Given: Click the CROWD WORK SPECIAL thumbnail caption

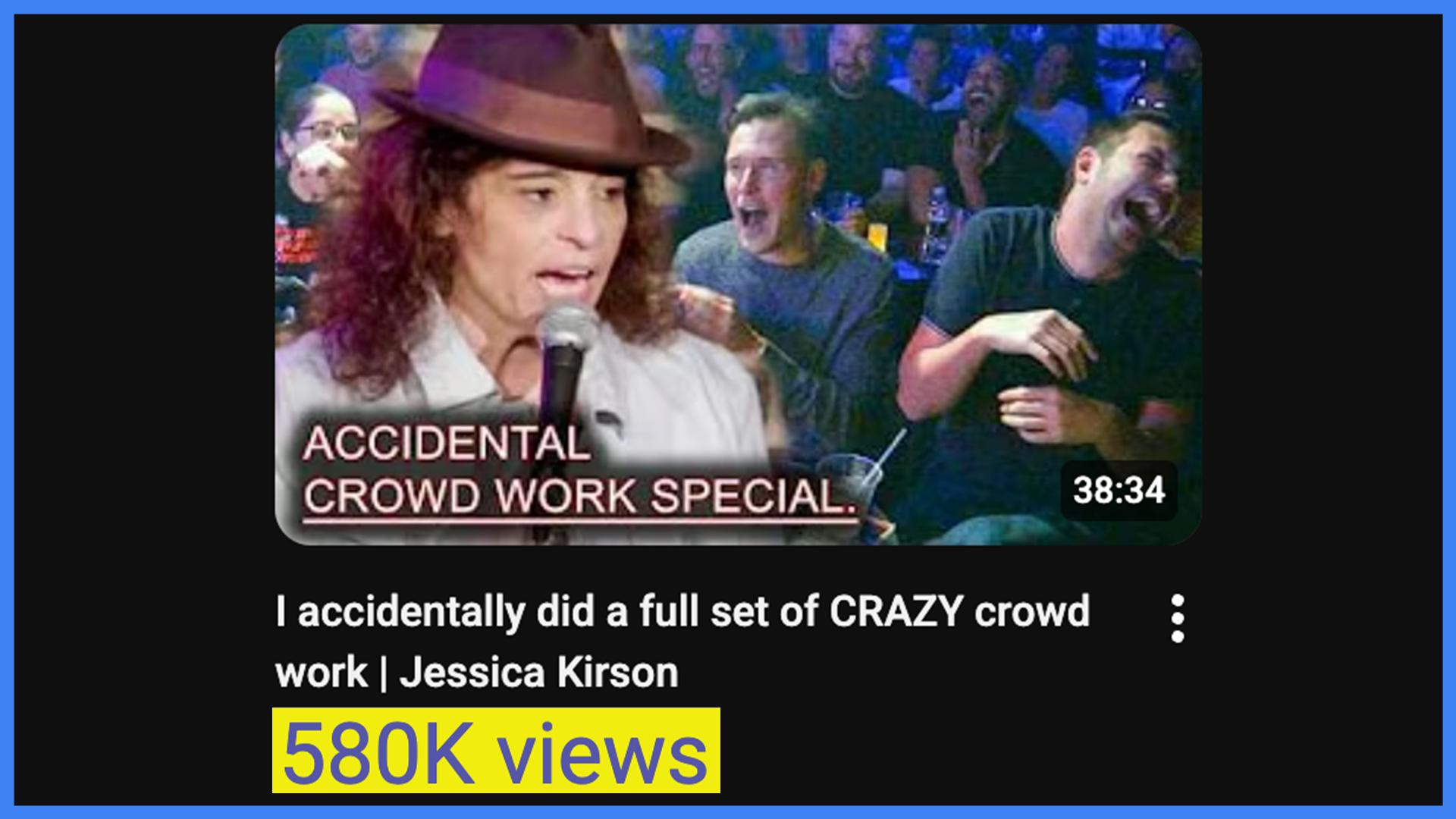Looking at the screenshot, I should [580, 497].
